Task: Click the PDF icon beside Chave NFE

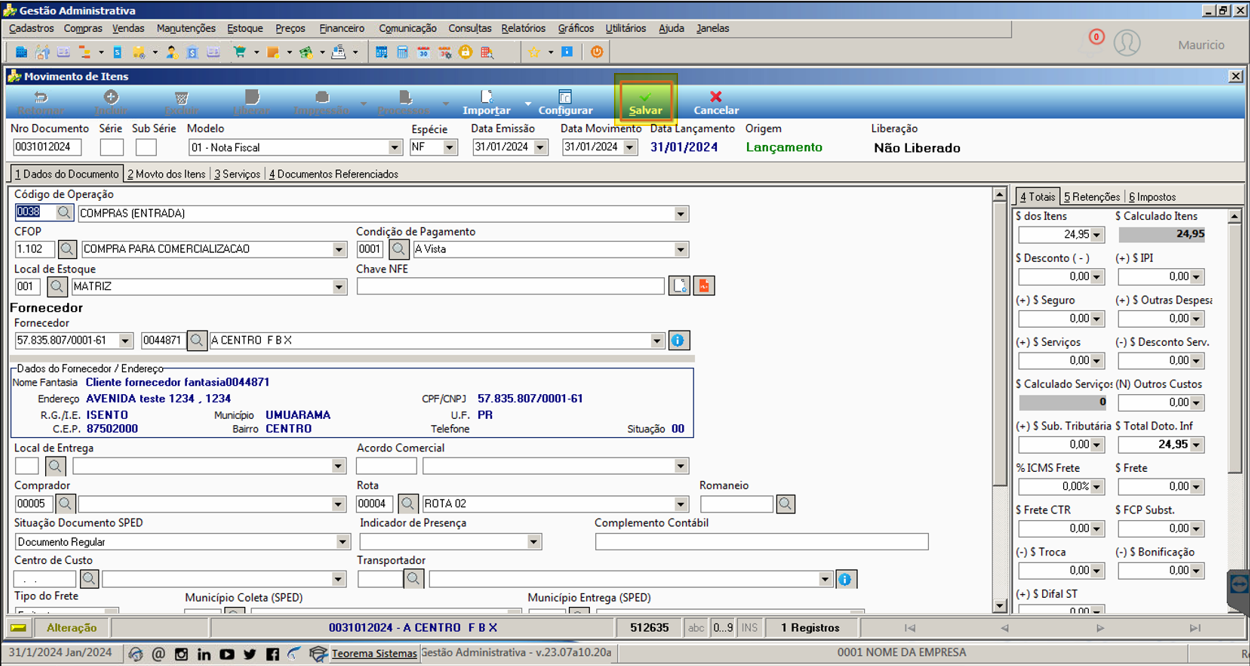Action: [704, 287]
